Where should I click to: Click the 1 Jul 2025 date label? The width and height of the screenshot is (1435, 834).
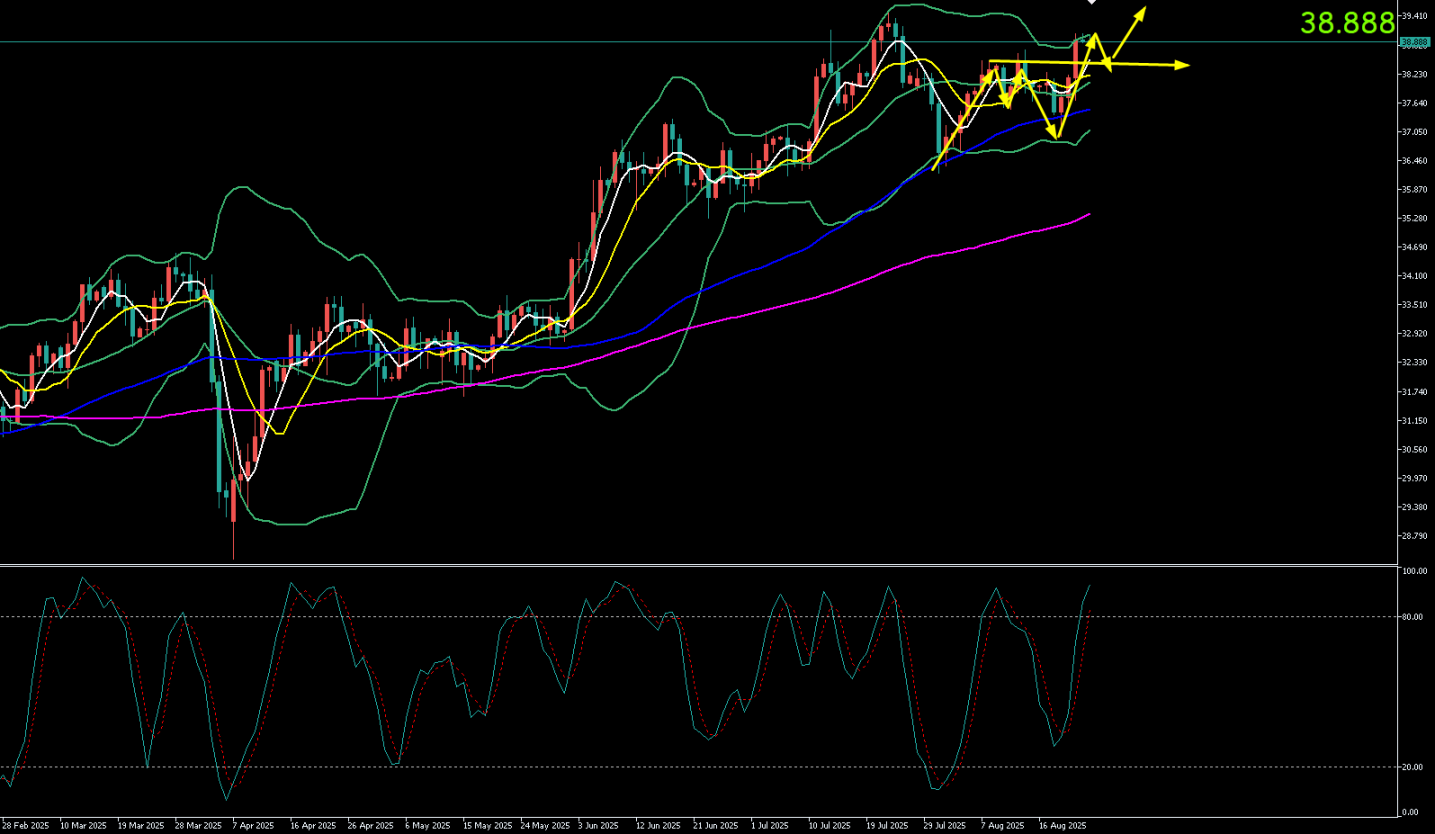(772, 826)
